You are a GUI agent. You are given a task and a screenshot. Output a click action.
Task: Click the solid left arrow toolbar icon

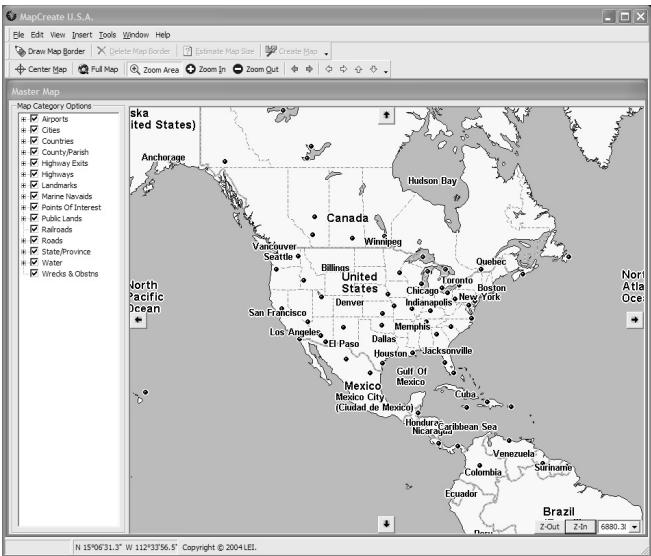click(294, 69)
